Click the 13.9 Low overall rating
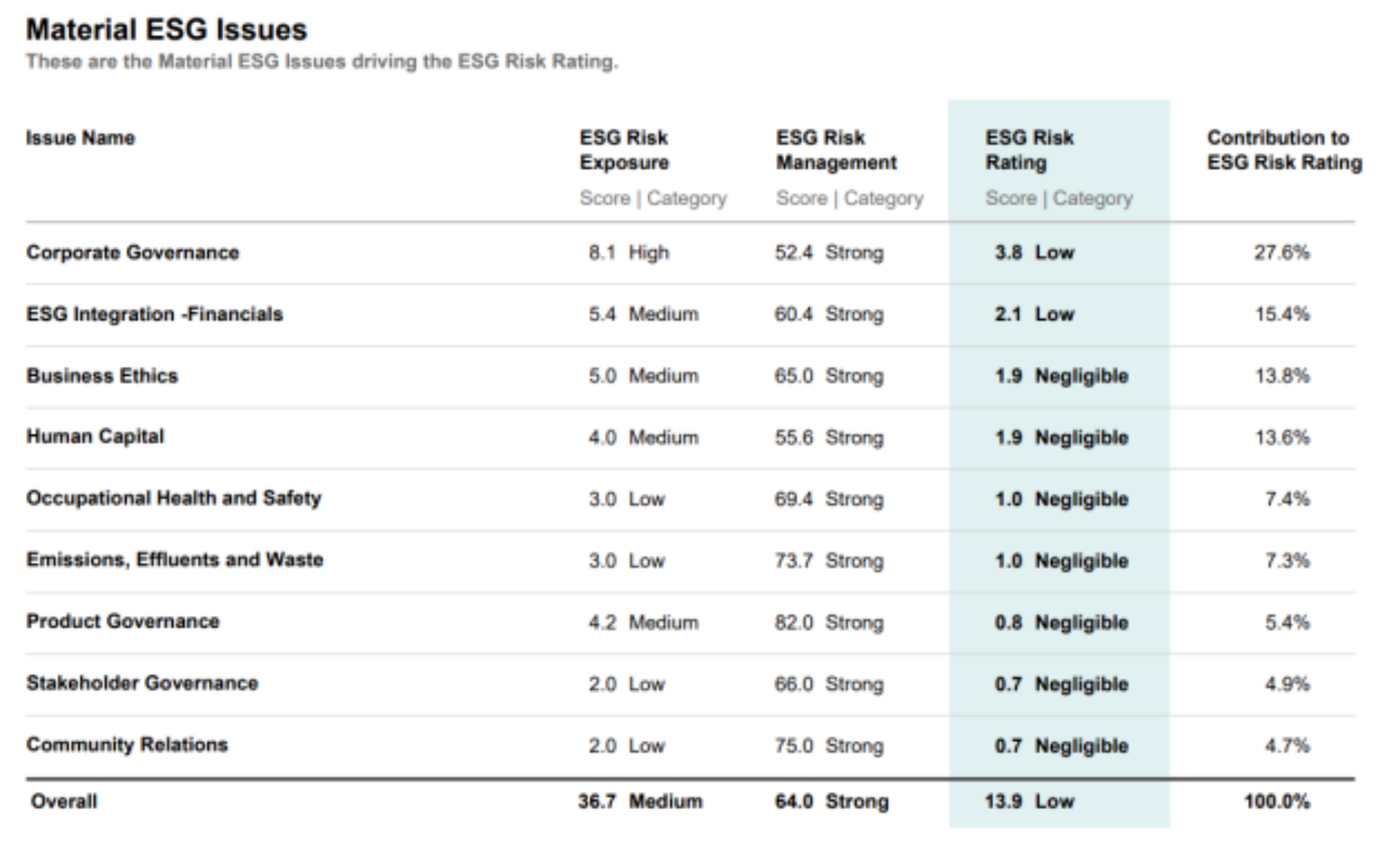1400x845 pixels. tap(1029, 801)
